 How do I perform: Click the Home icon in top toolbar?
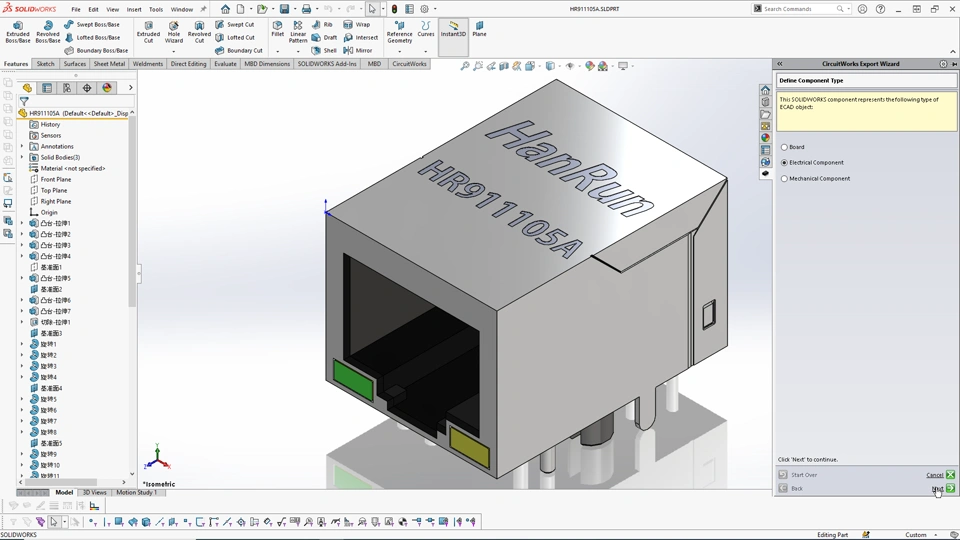225,9
